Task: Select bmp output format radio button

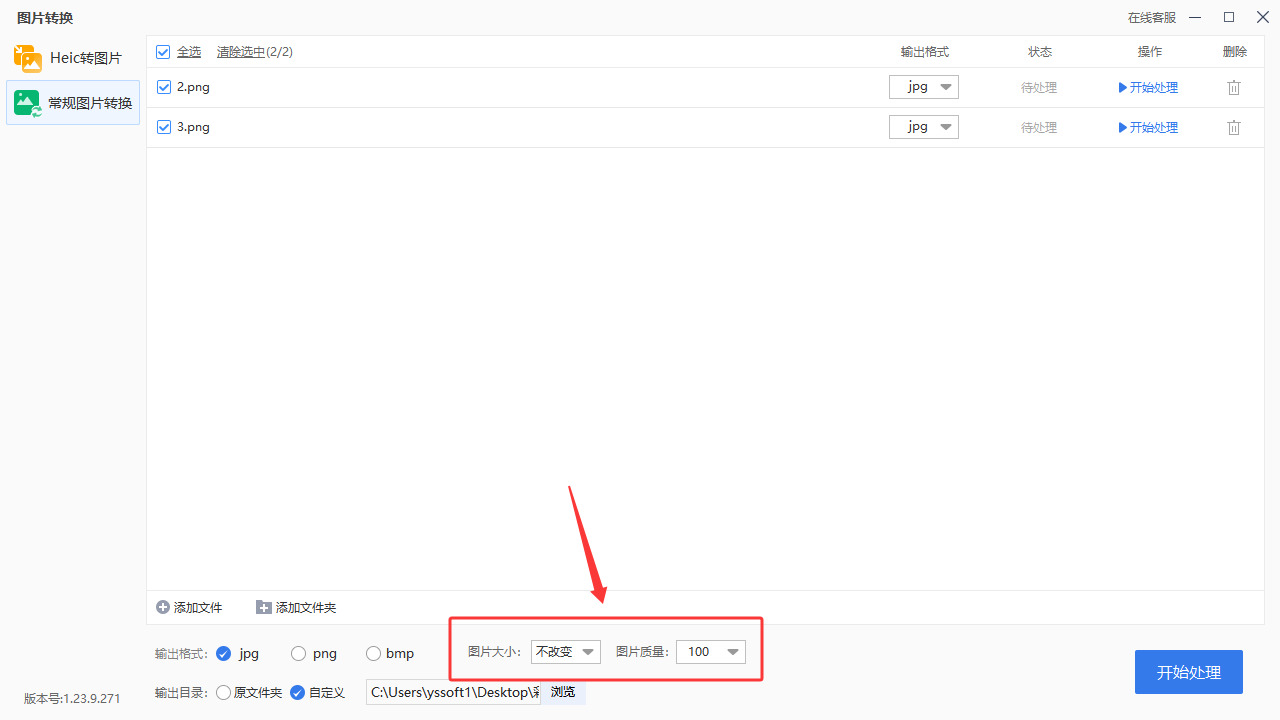Action: 373,653
